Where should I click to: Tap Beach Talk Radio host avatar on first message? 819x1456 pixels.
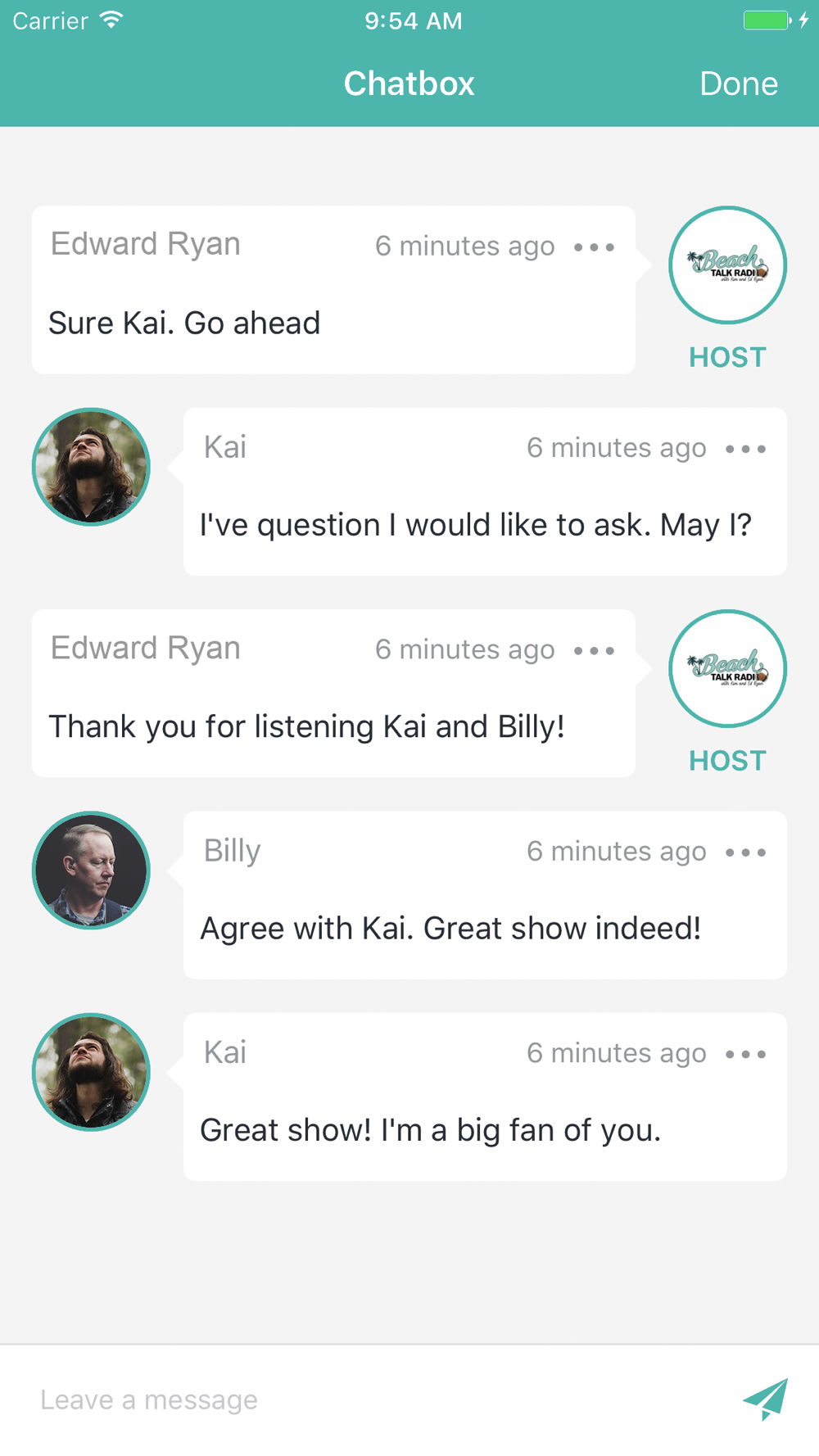[x=727, y=265]
